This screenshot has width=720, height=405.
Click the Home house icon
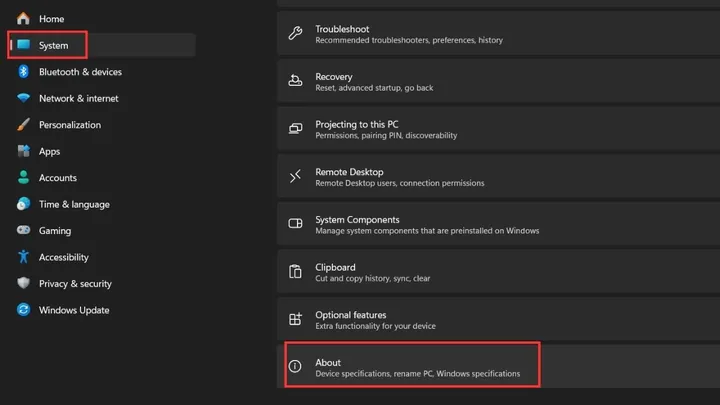click(23, 18)
